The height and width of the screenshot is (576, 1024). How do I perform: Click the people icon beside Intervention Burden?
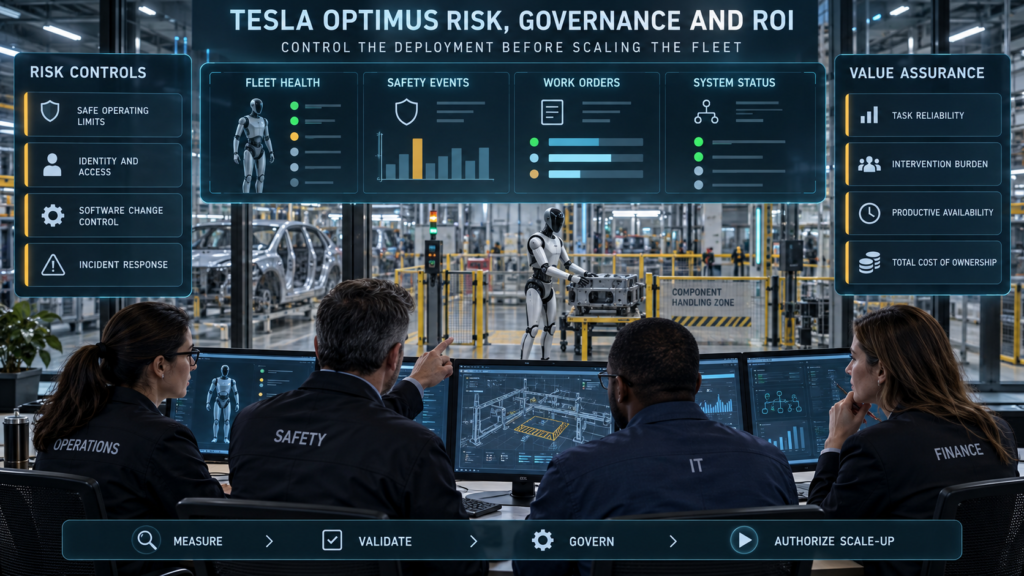click(x=869, y=165)
